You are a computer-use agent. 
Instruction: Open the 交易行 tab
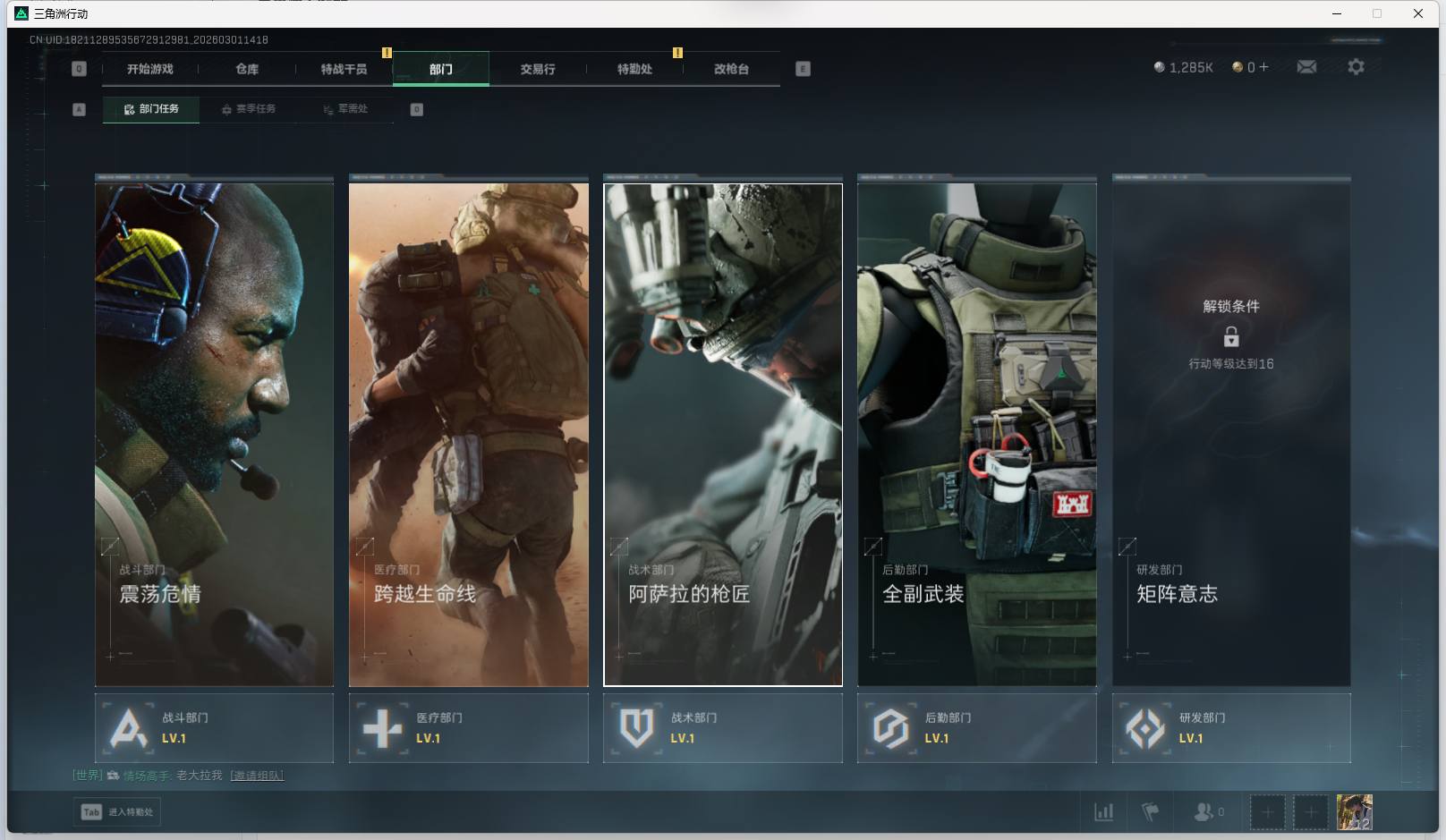tap(538, 69)
